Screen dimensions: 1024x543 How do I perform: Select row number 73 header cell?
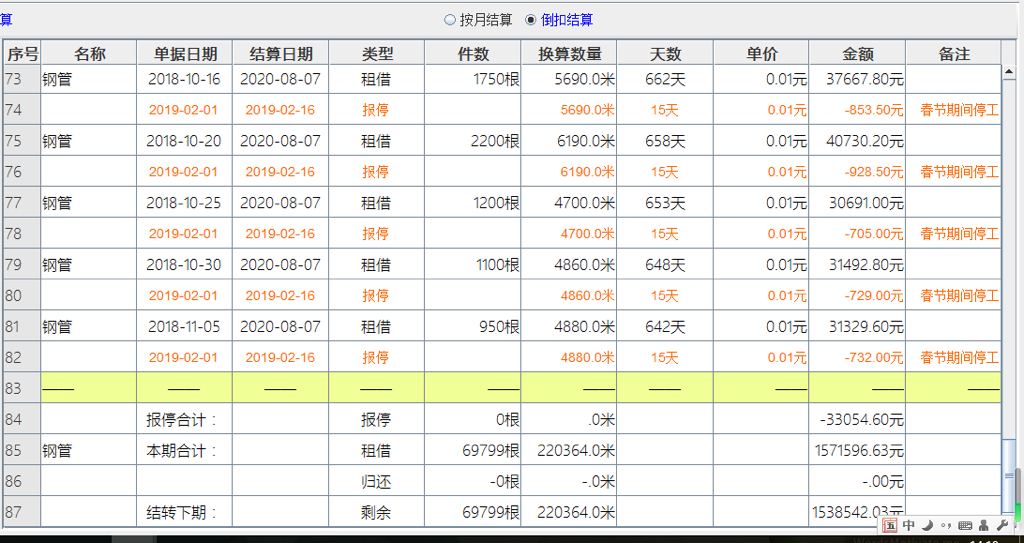22,79
